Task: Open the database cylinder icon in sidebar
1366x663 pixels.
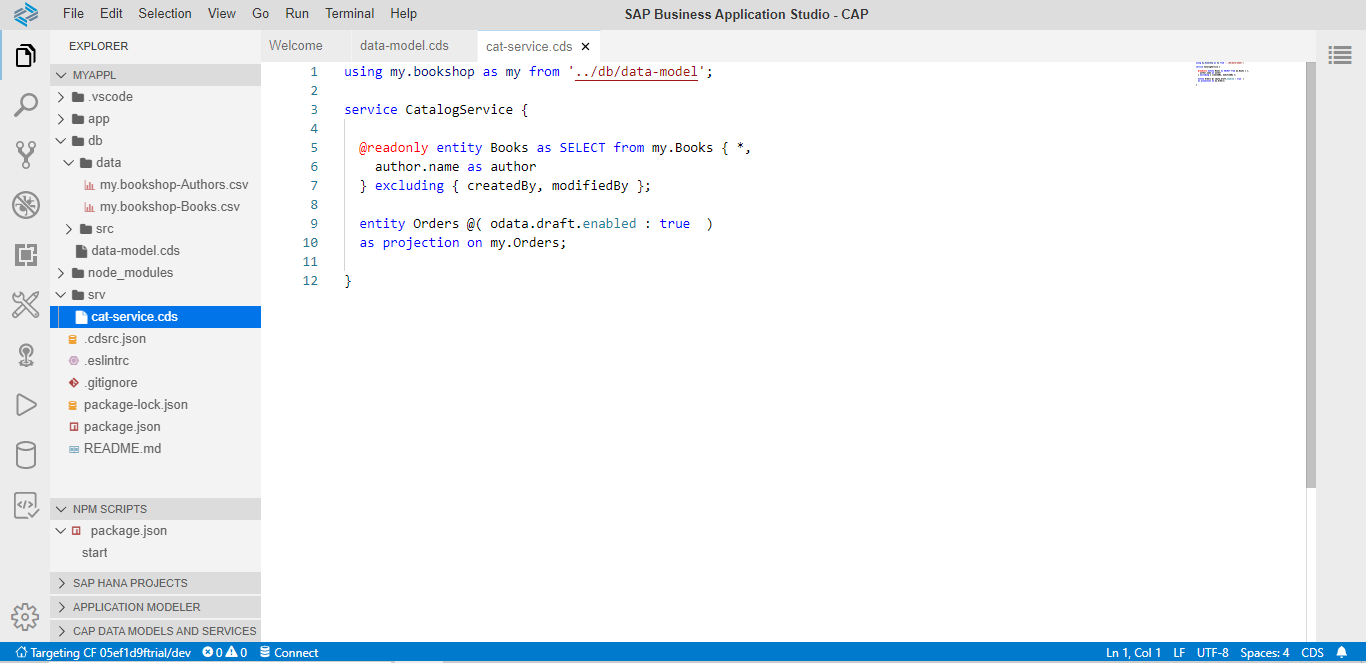Action: (x=25, y=455)
